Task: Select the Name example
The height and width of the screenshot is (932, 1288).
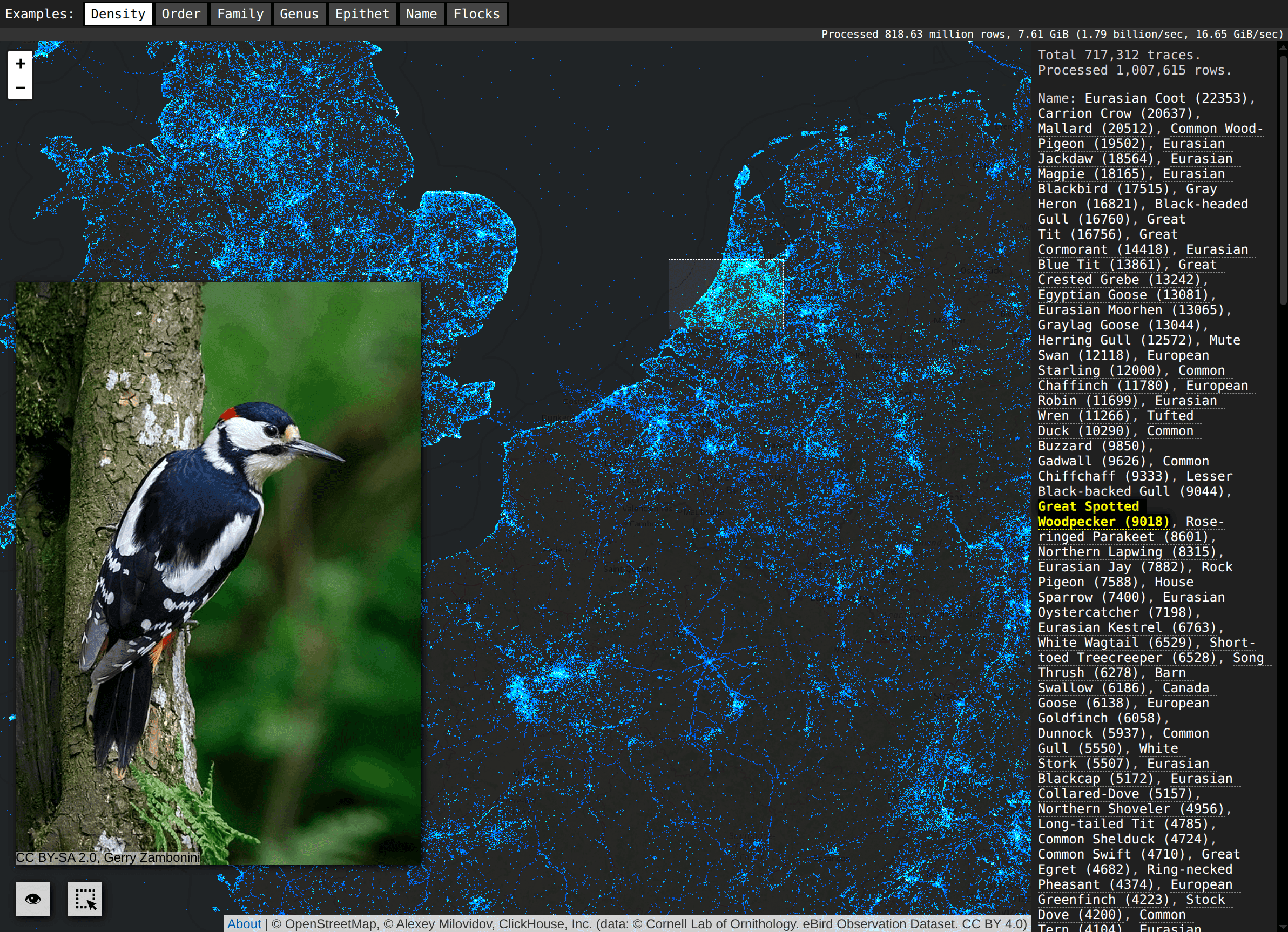Action: click(x=421, y=13)
